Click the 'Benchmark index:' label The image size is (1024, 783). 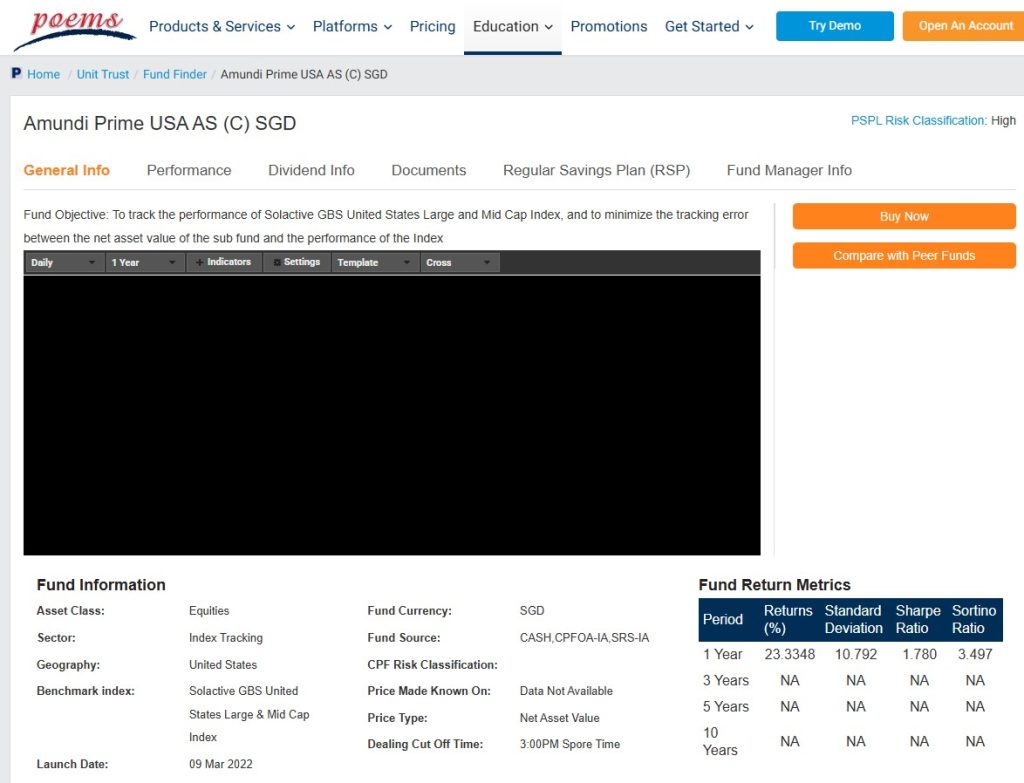pos(86,691)
